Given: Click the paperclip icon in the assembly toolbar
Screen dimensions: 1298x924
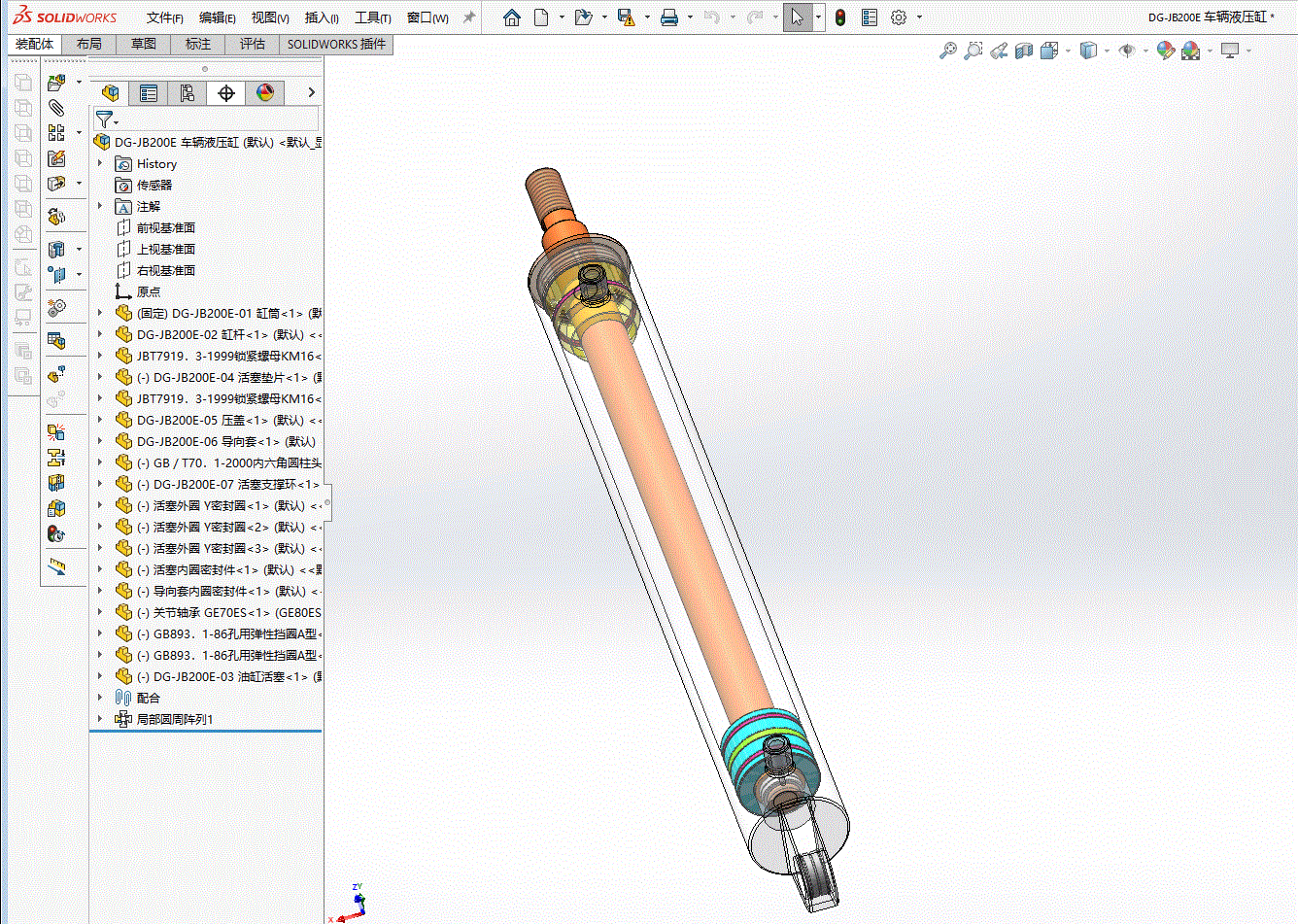Looking at the screenshot, I should [56, 107].
